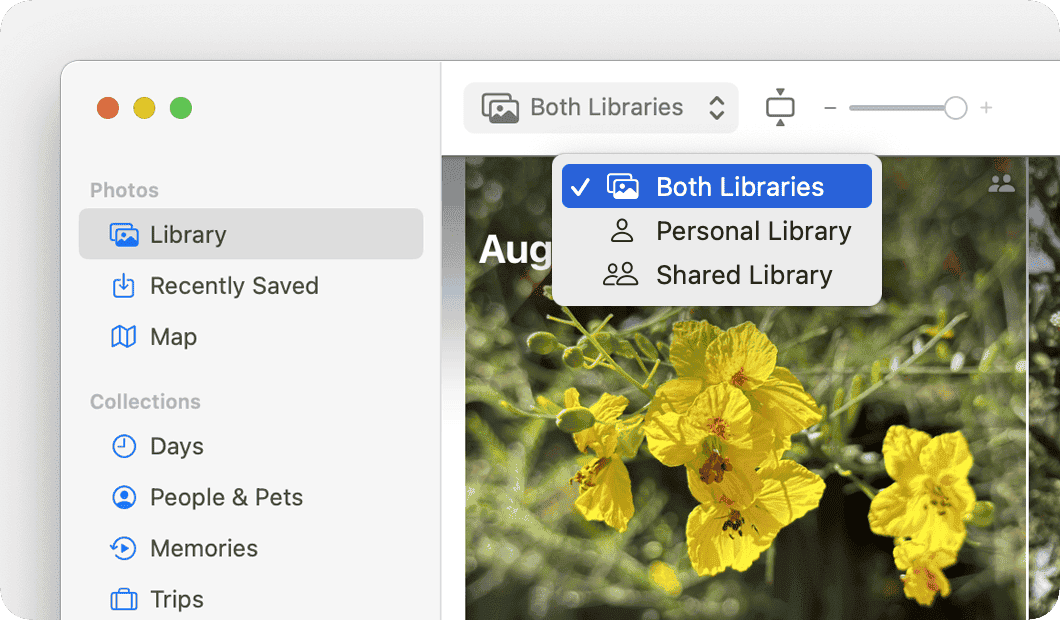1060x620 pixels.
Task: Click the Recently Saved icon
Action: pyautogui.click(x=124, y=286)
